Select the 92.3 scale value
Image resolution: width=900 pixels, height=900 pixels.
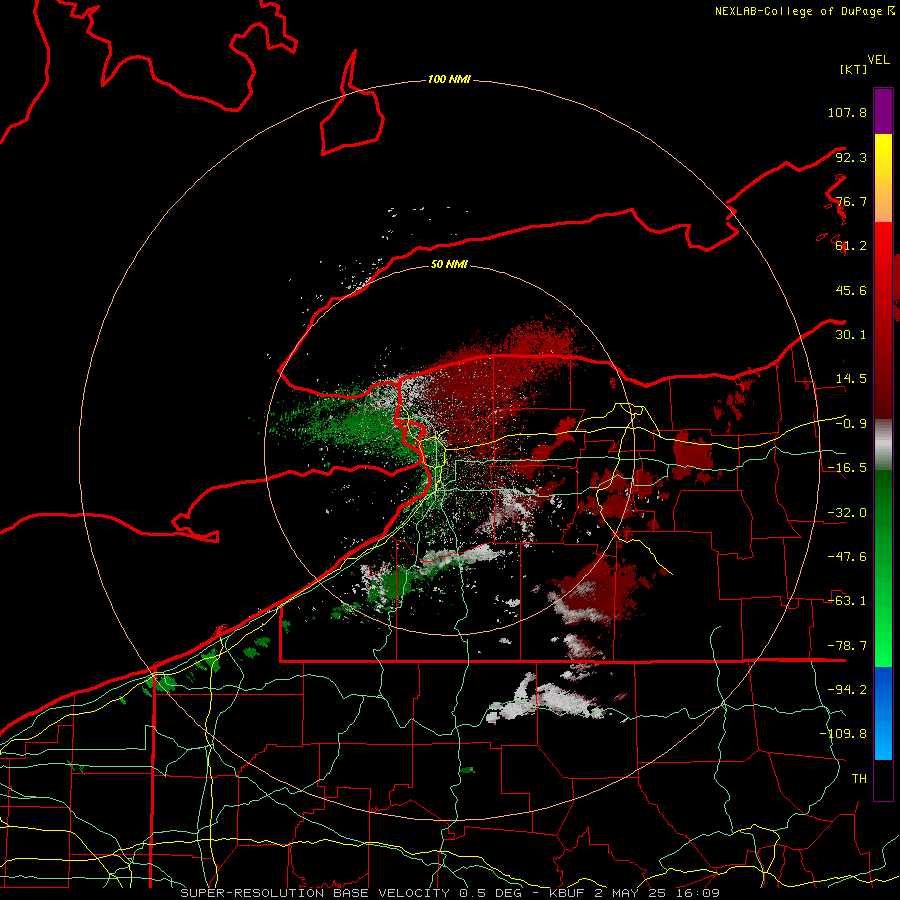(851, 157)
